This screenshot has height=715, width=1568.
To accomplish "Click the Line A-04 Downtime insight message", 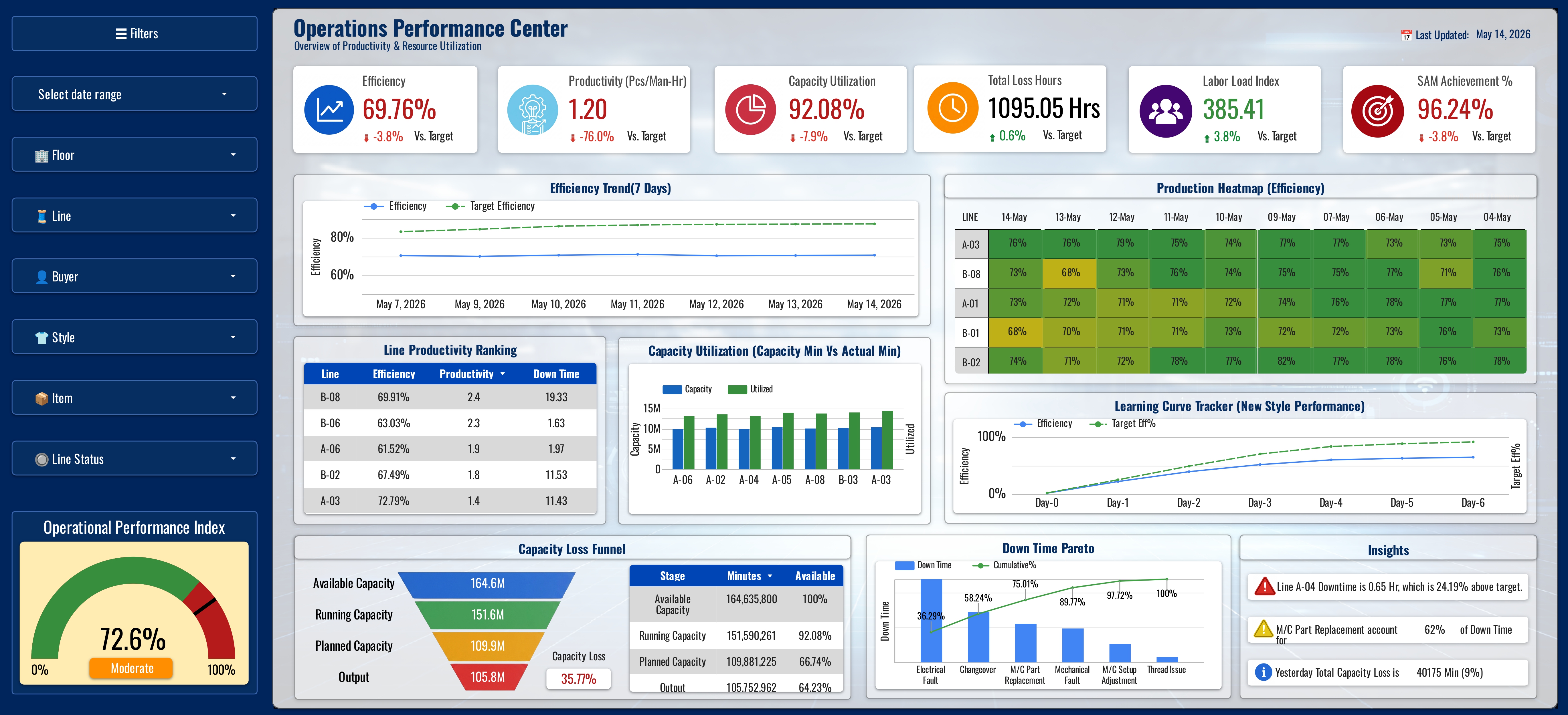I will point(1388,587).
